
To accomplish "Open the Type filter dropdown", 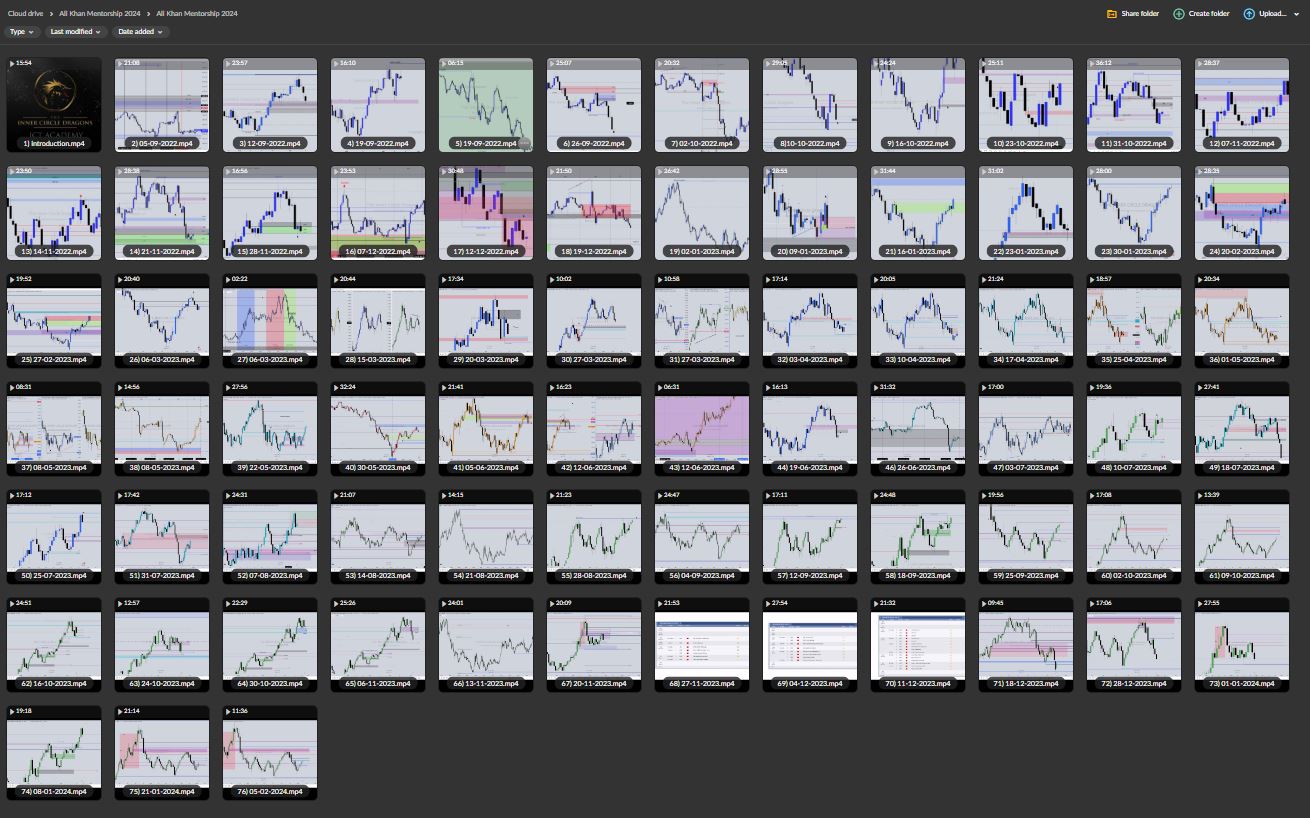I will pos(21,32).
